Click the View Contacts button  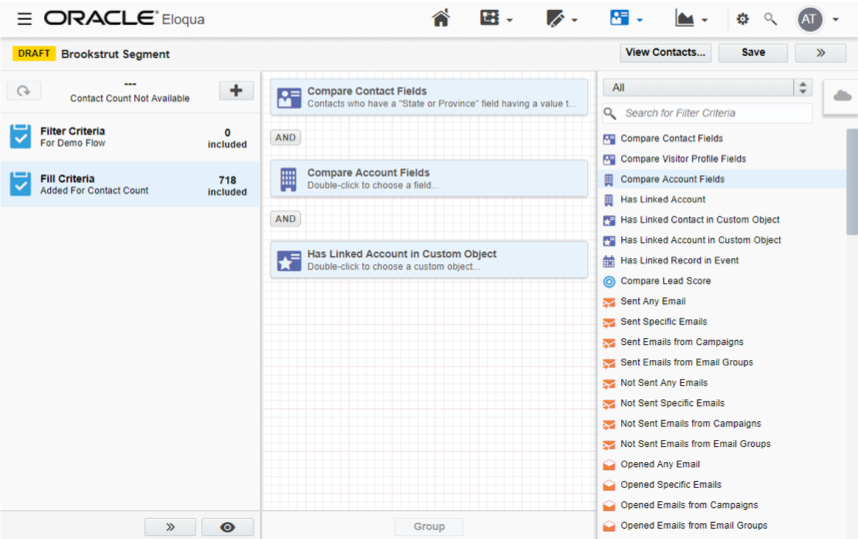[665, 53]
